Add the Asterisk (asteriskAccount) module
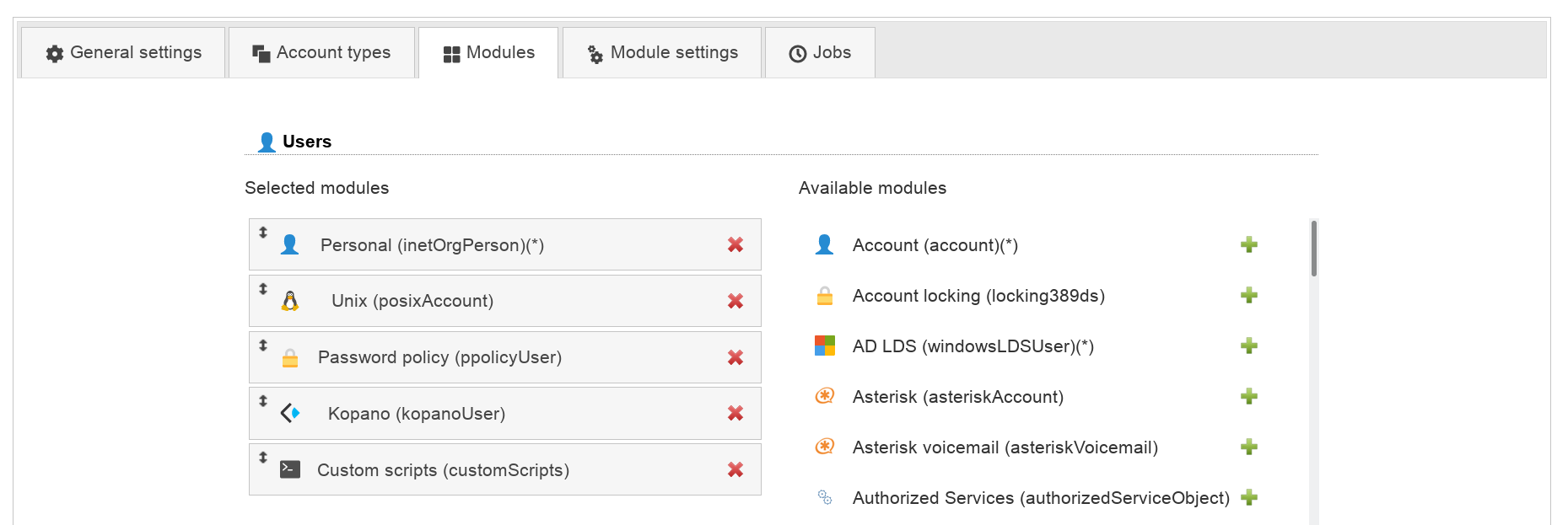This screenshot has width=1568, height=525. pyautogui.click(x=1249, y=397)
